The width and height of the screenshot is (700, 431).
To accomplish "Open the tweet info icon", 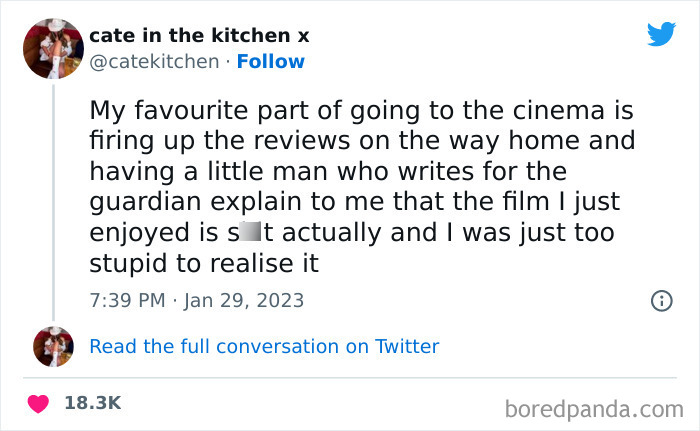I will point(660,300).
